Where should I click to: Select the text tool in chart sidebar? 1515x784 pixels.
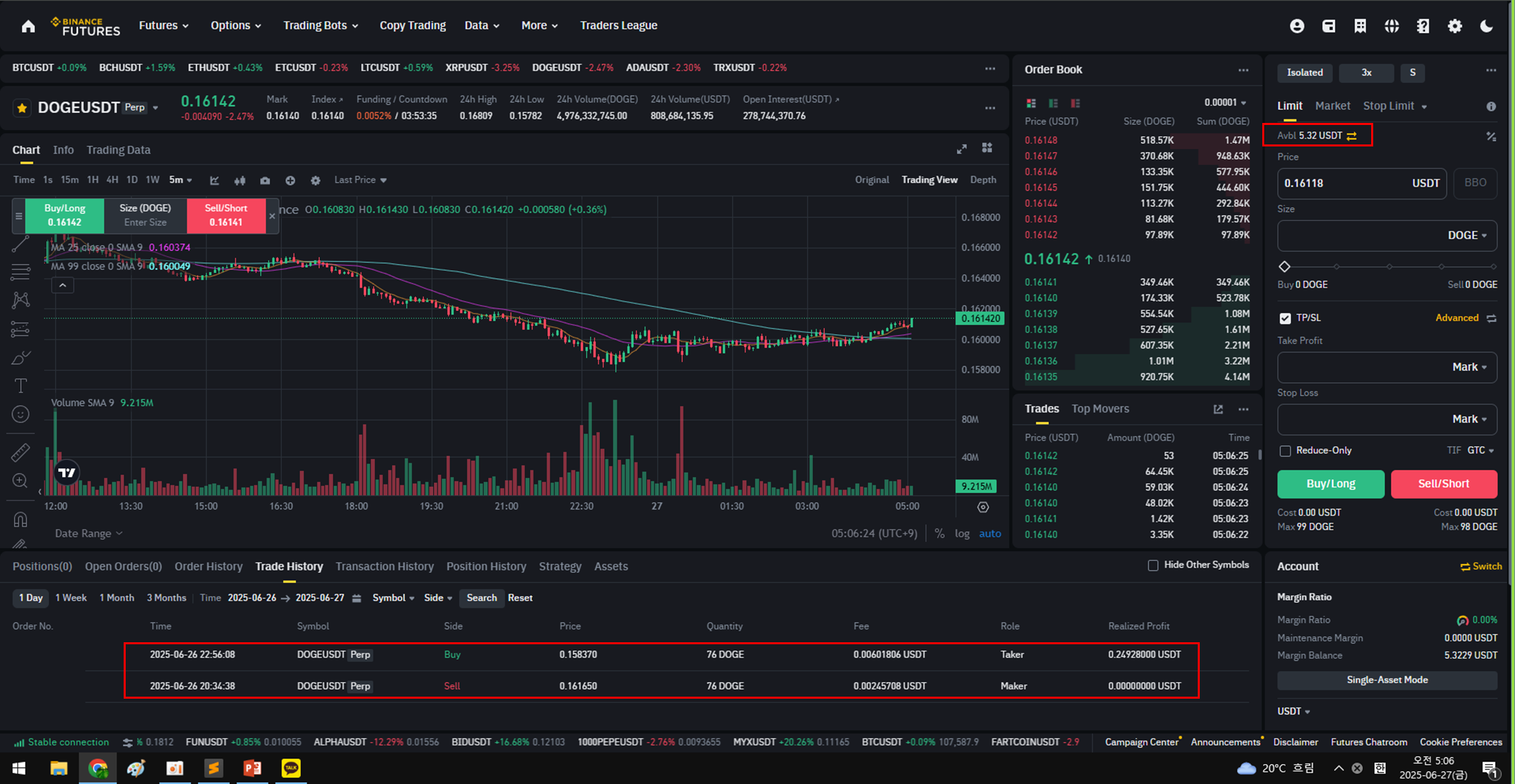[x=21, y=386]
